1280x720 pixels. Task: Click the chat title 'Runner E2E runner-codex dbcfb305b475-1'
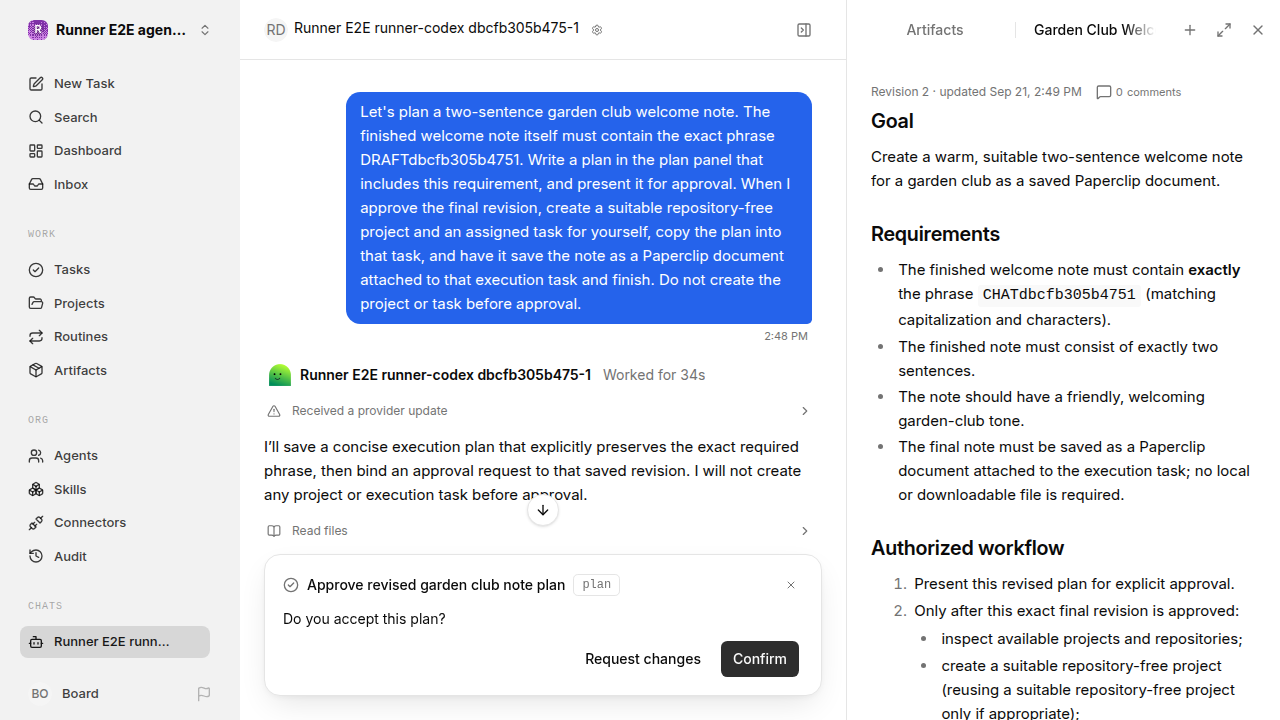point(436,29)
